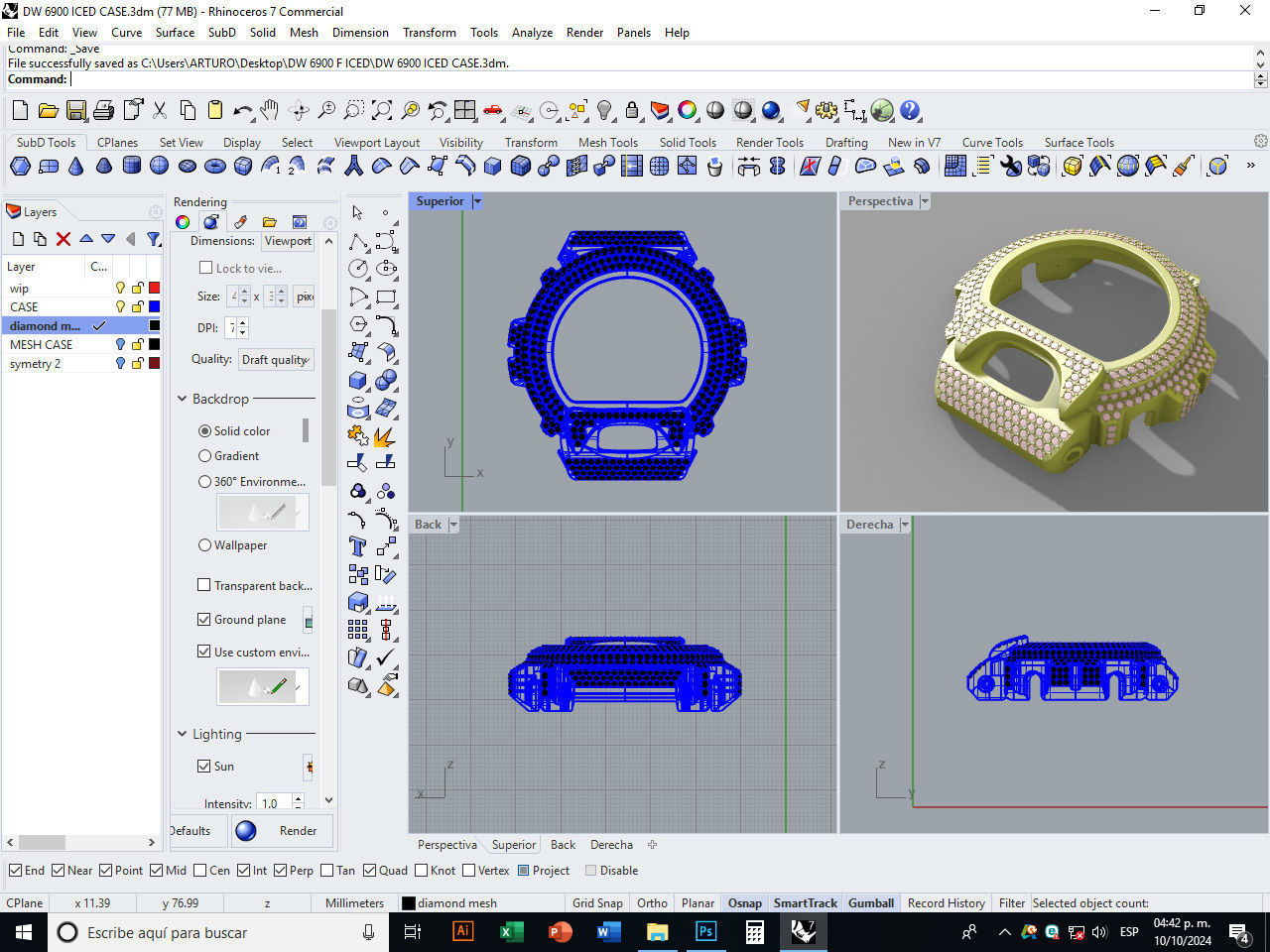Open the Quality Draft quality dropdown
The width and height of the screenshot is (1270, 952).
[277, 360]
